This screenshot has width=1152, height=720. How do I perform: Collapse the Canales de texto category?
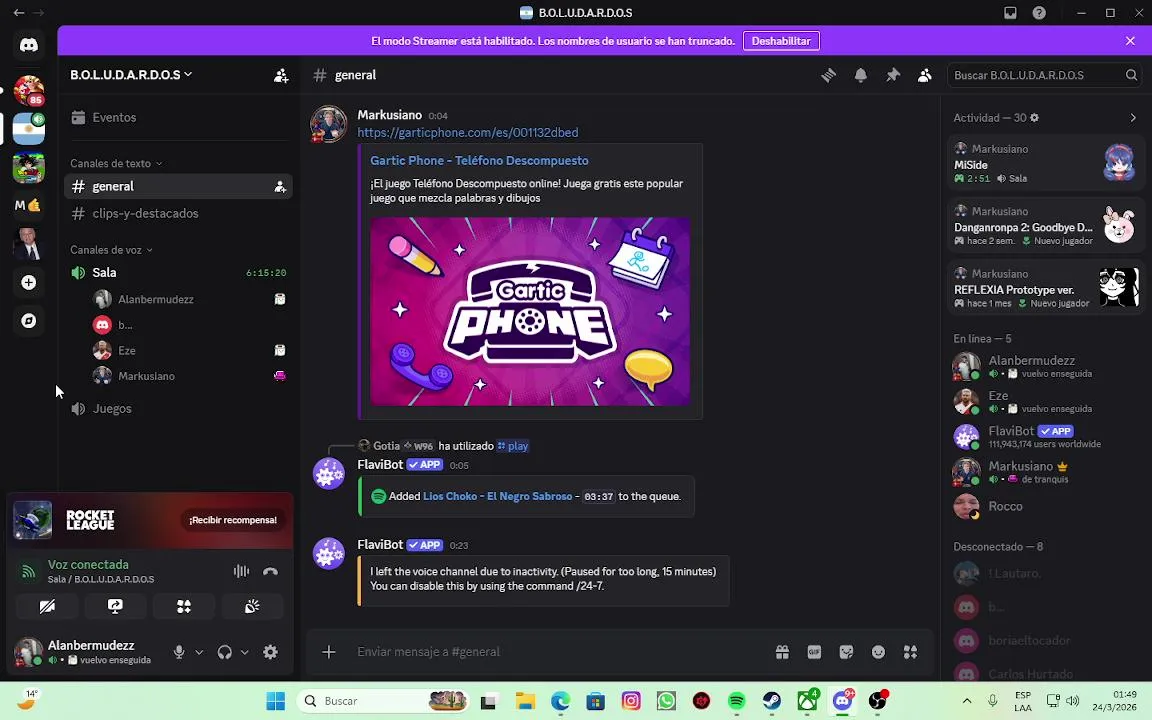tap(115, 163)
